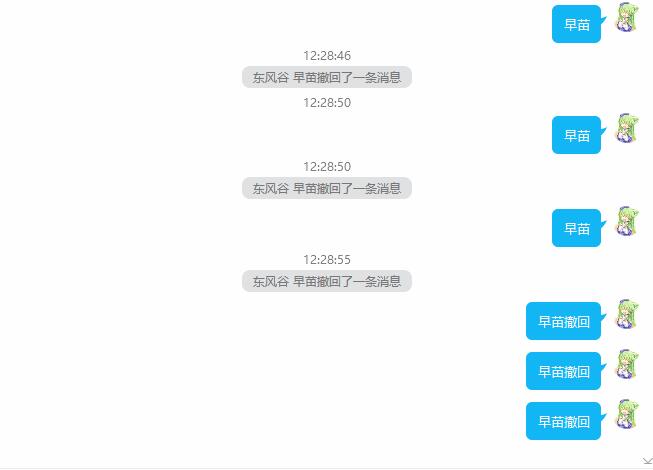The height and width of the screenshot is (470, 653).
Task: Select the last 早苗撤回 message bubble
Action: point(563,421)
